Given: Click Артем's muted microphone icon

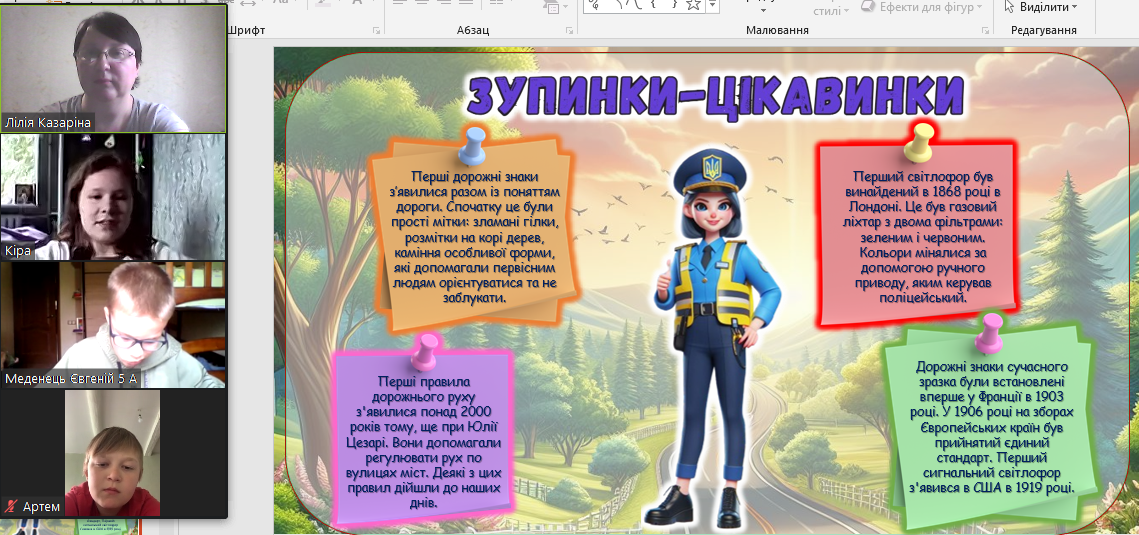Looking at the screenshot, I should 11,506.
